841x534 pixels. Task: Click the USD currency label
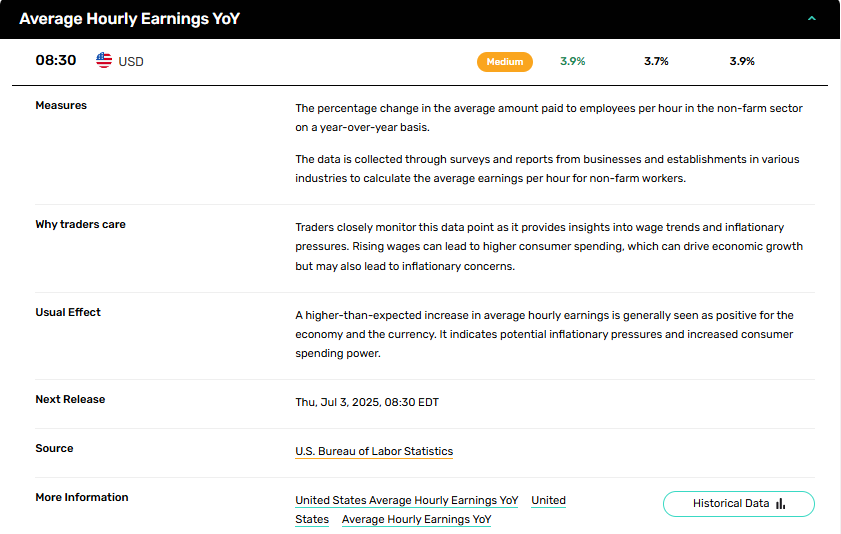pos(131,62)
